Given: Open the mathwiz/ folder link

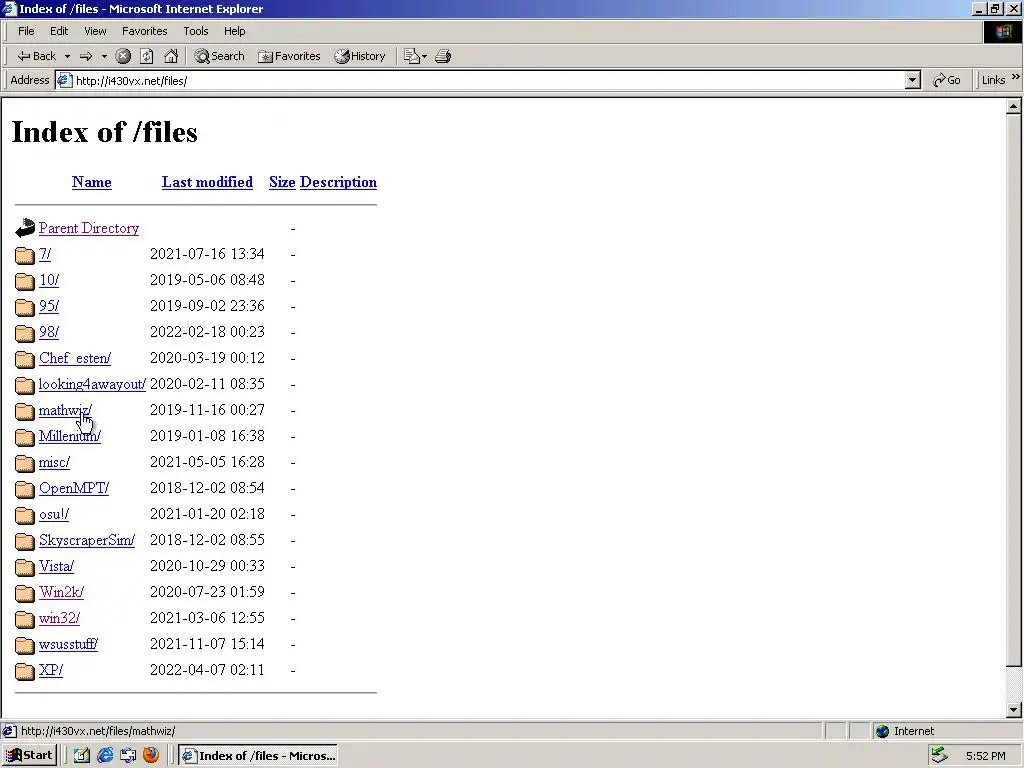Looking at the screenshot, I should [x=65, y=411].
